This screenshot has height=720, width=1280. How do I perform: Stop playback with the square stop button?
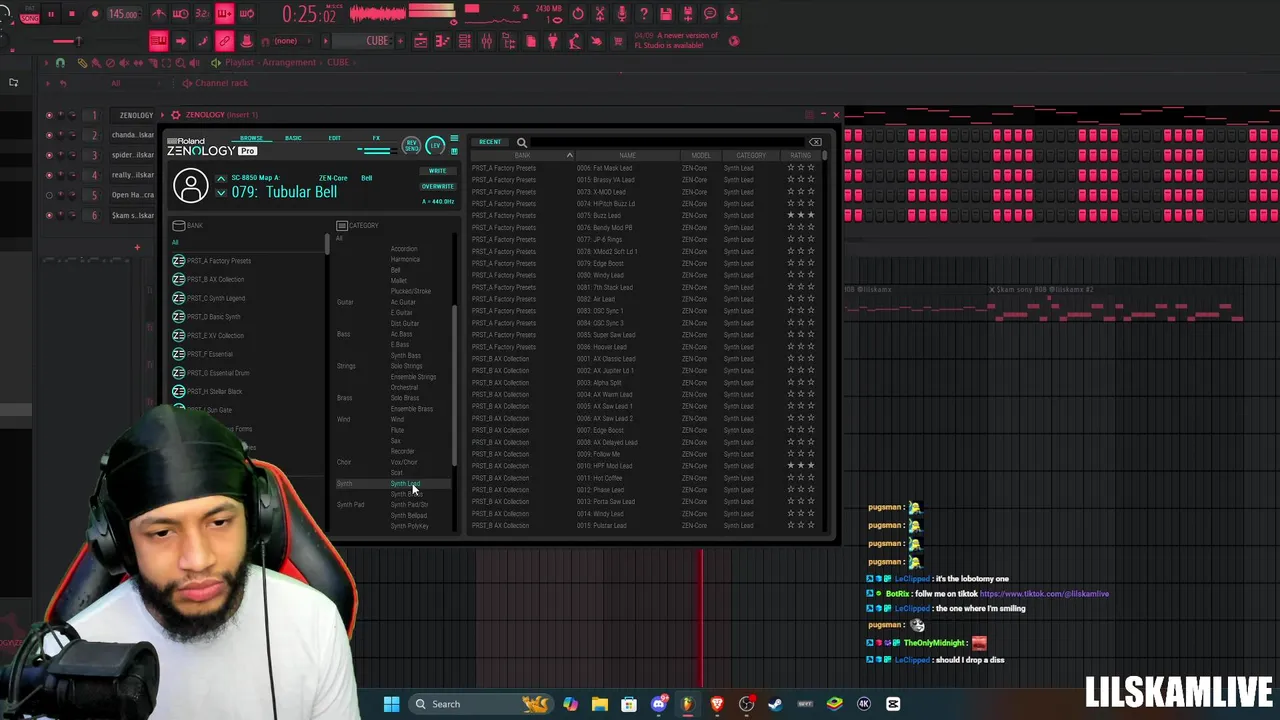[72, 14]
